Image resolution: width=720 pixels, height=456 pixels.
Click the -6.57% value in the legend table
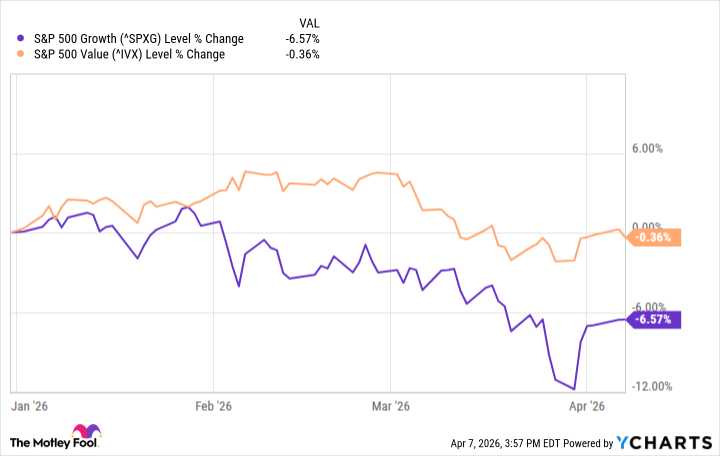301,38
